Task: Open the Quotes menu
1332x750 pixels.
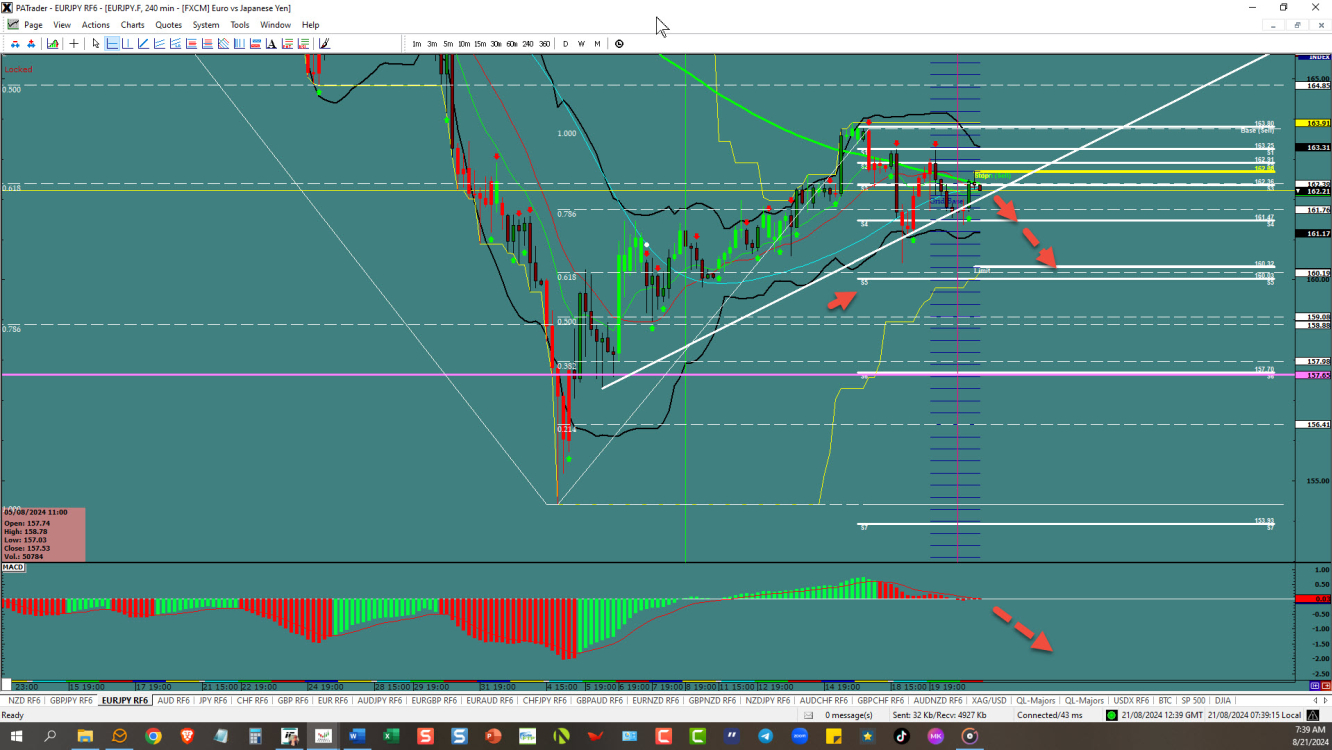Action: pos(169,25)
